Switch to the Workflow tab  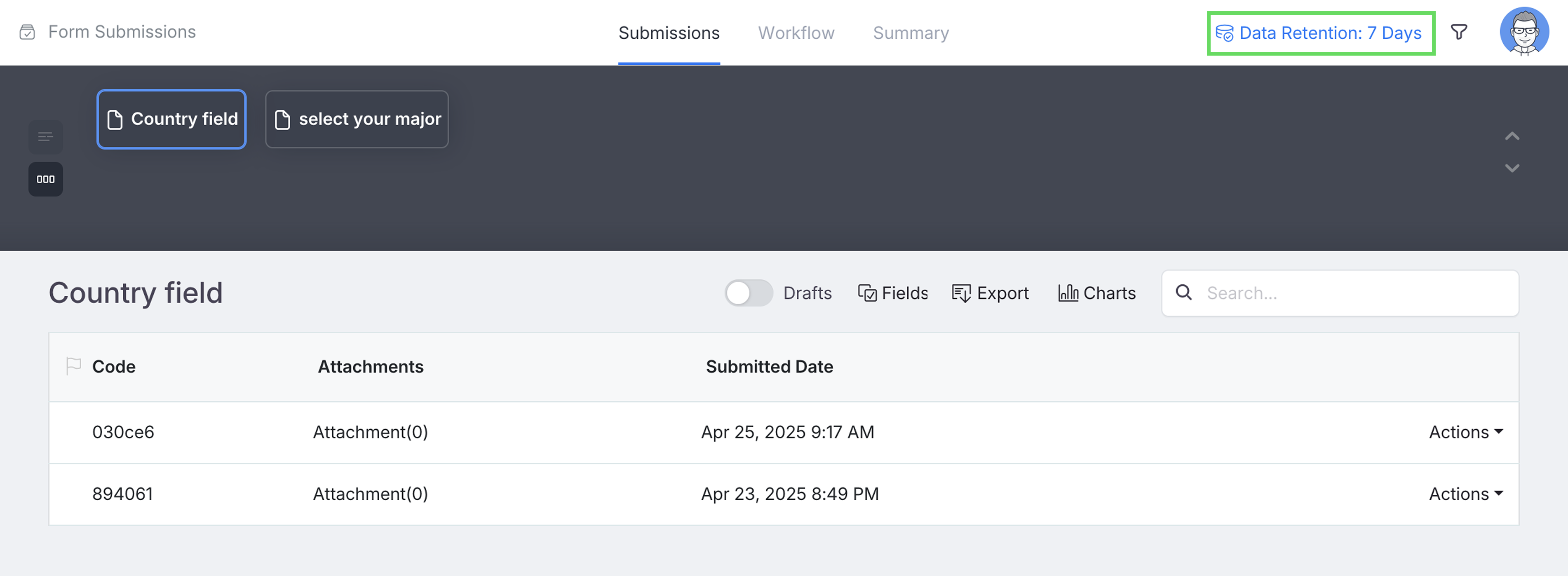coord(796,33)
